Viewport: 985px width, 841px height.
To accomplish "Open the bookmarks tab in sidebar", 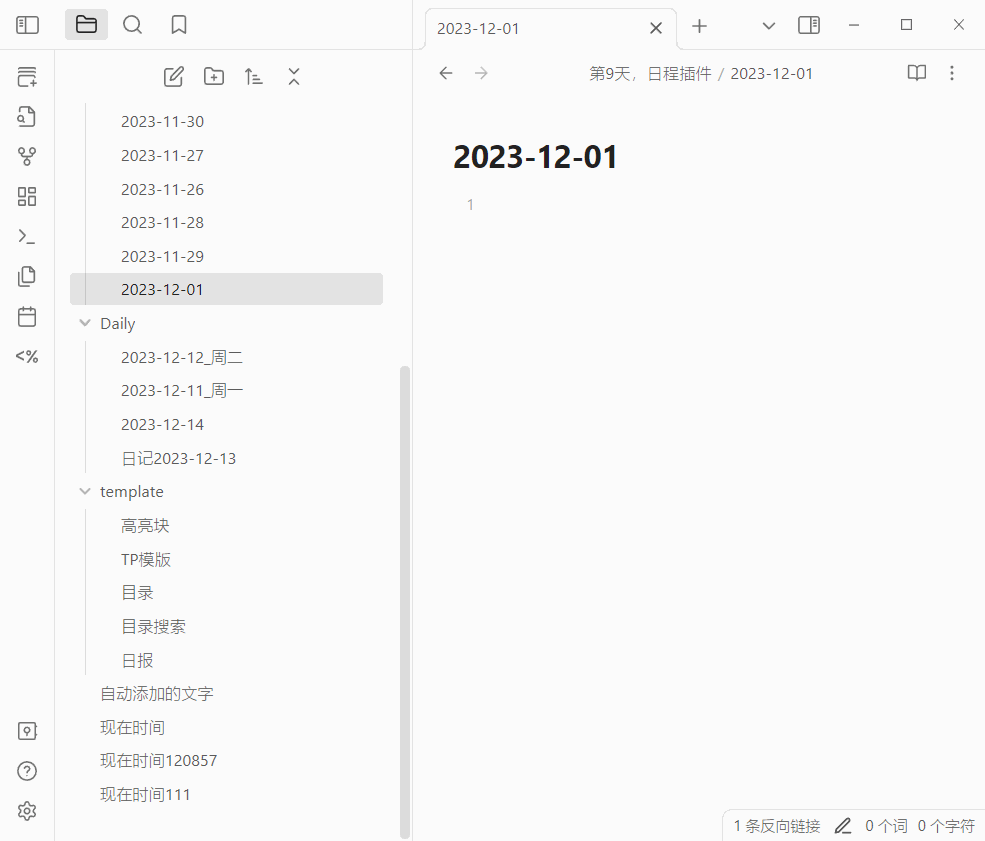I will point(179,25).
